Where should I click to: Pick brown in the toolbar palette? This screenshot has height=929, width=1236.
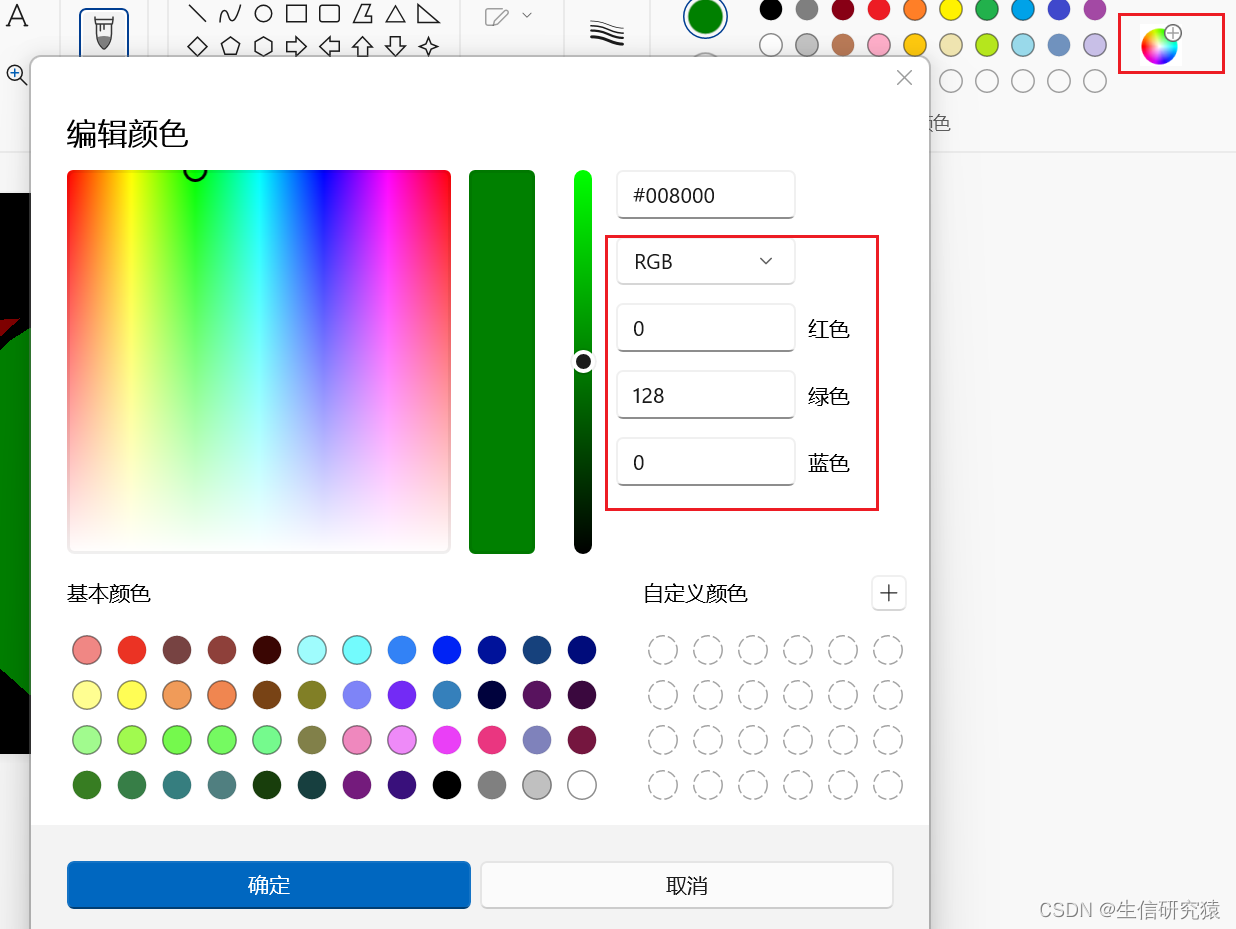coord(843,45)
